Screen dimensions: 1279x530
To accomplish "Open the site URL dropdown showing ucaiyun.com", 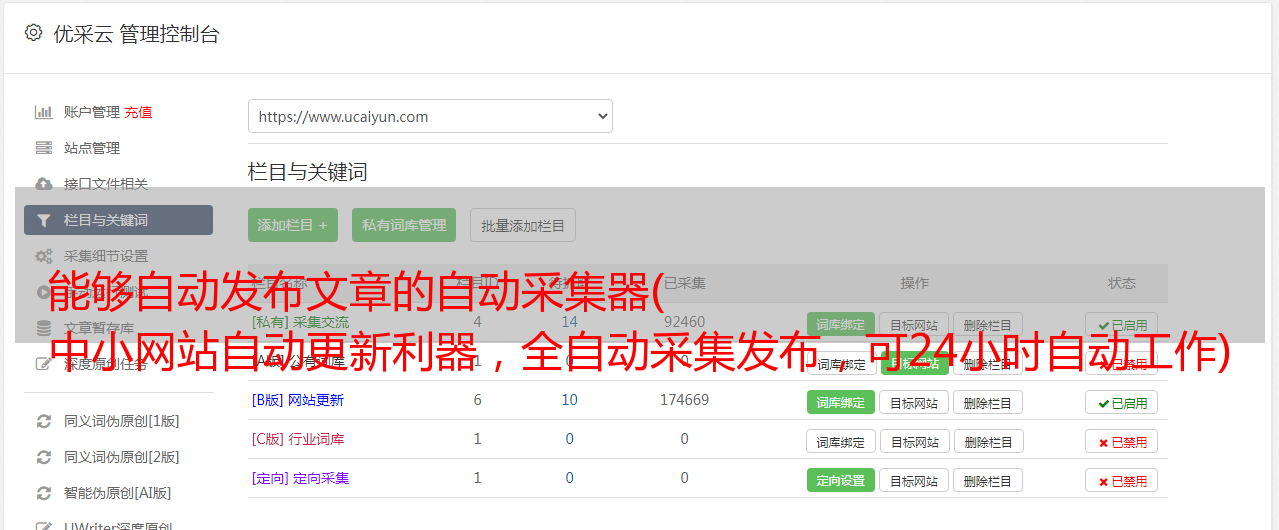I will 430,116.
